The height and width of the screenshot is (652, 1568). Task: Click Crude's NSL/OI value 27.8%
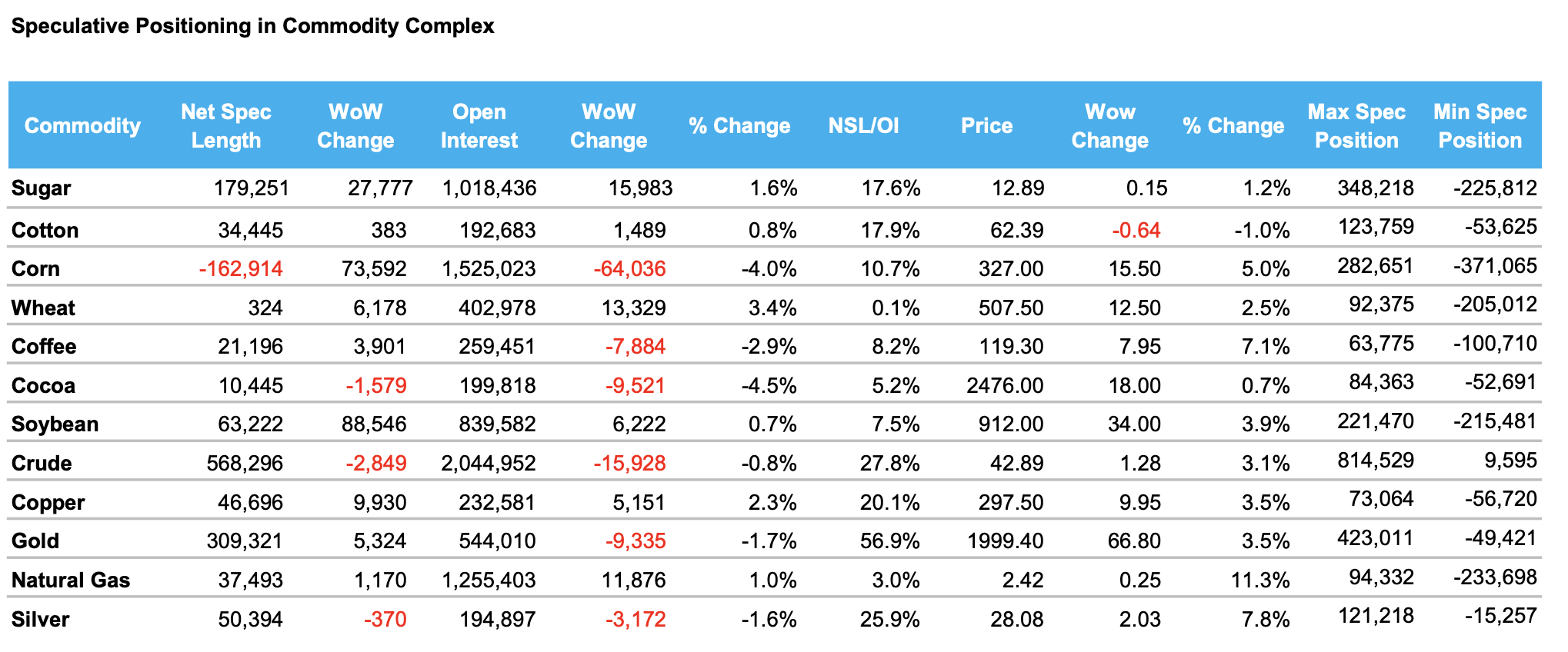point(890,464)
